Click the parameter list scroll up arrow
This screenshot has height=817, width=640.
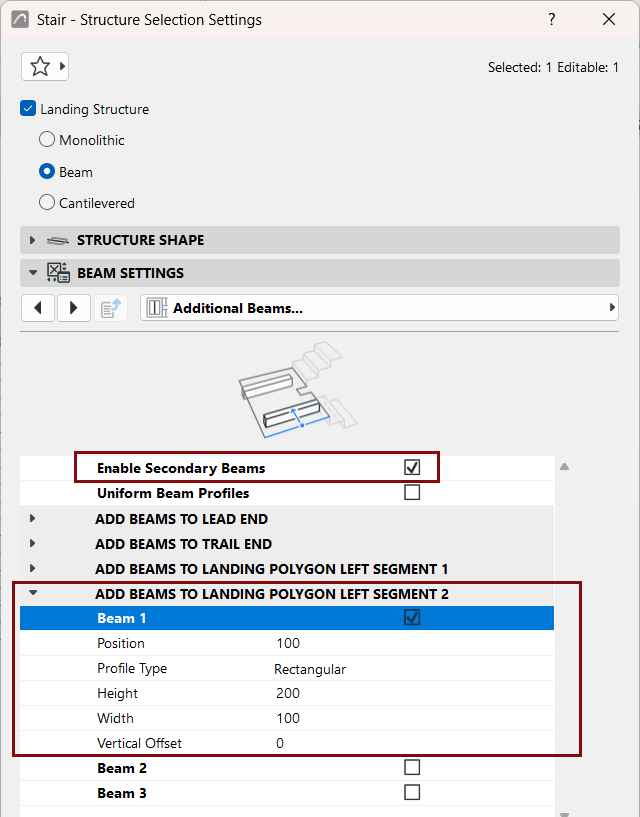point(564,467)
